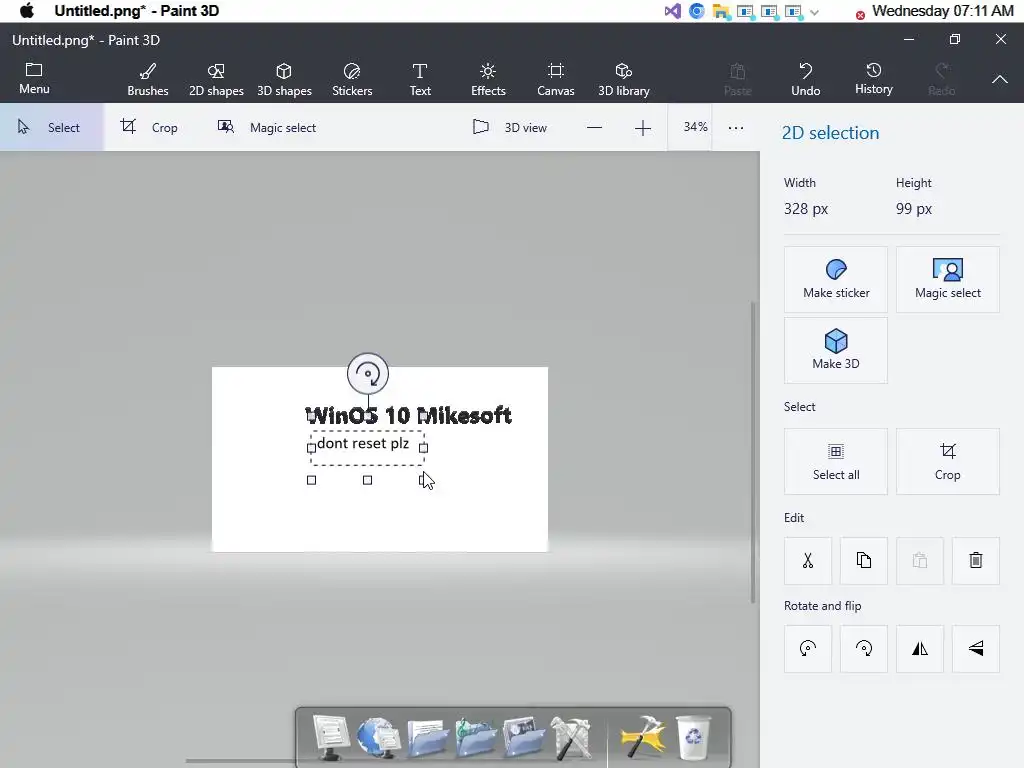Click the 'dont reset plz' text on canvas
Screen dimensions: 1024x768
[x=363, y=443]
